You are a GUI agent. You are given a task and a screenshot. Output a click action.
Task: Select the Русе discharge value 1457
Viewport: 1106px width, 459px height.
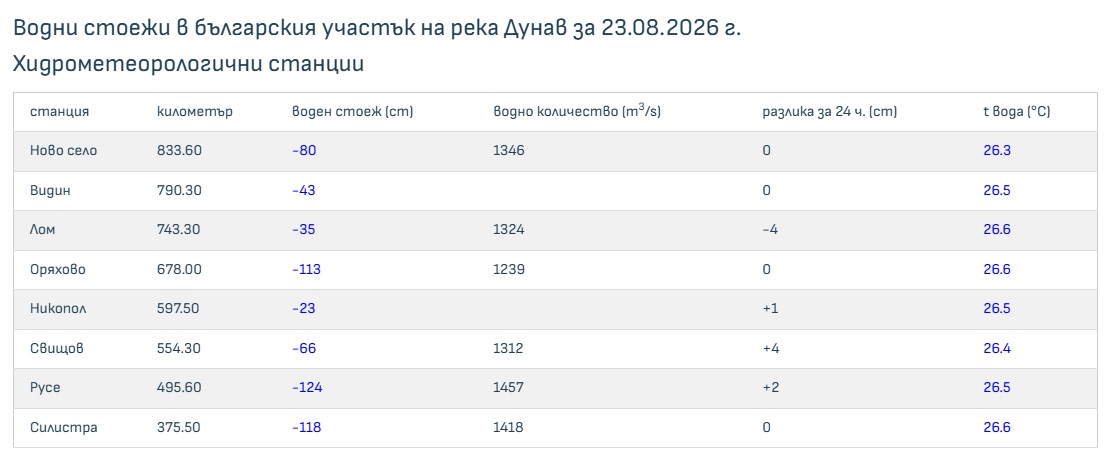pos(509,388)
